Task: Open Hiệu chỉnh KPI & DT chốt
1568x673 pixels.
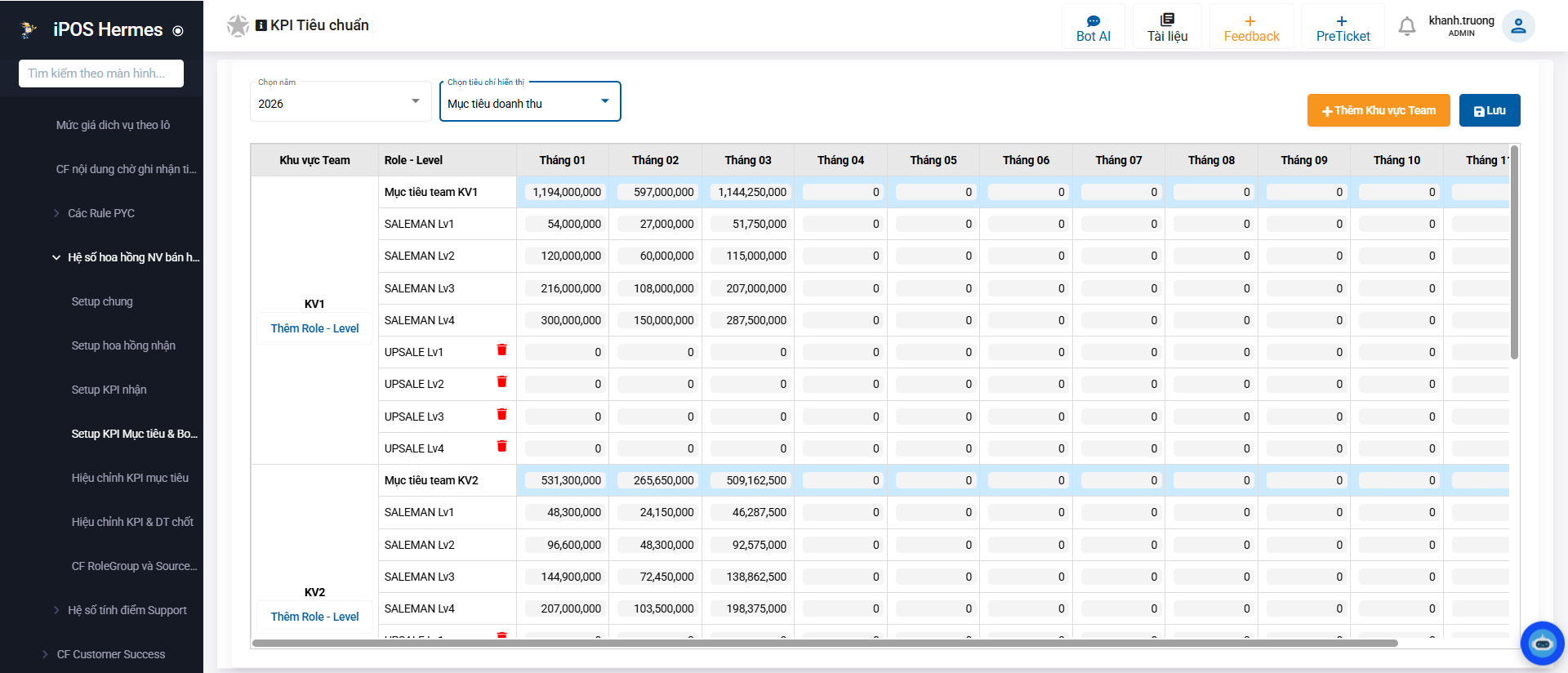Action: [132, 522]
